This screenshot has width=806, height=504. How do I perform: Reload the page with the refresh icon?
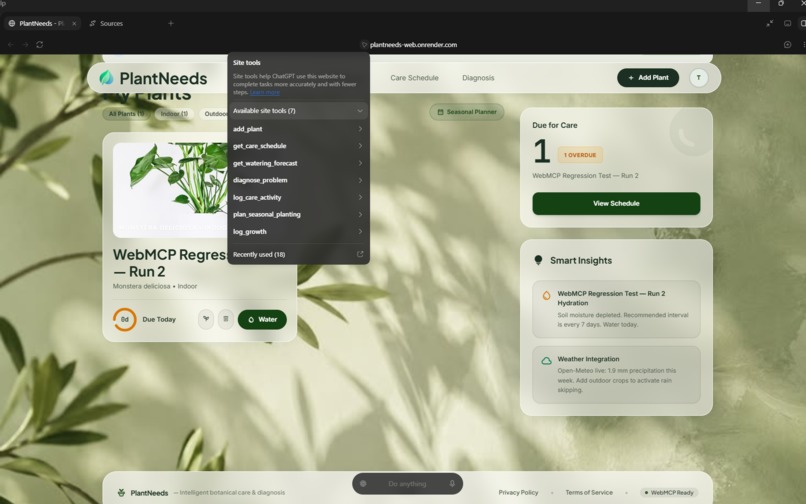pyautogui.click(x=40, y=45)
